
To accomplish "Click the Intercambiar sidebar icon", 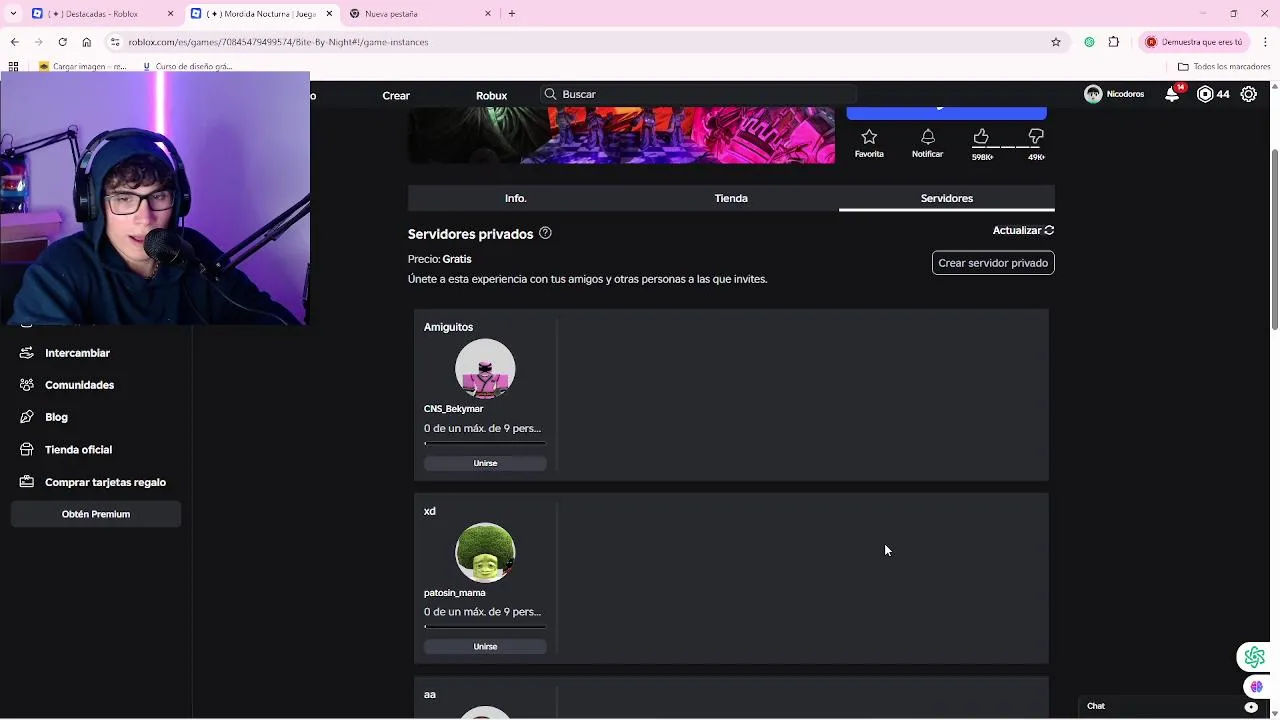I will 27,353.
